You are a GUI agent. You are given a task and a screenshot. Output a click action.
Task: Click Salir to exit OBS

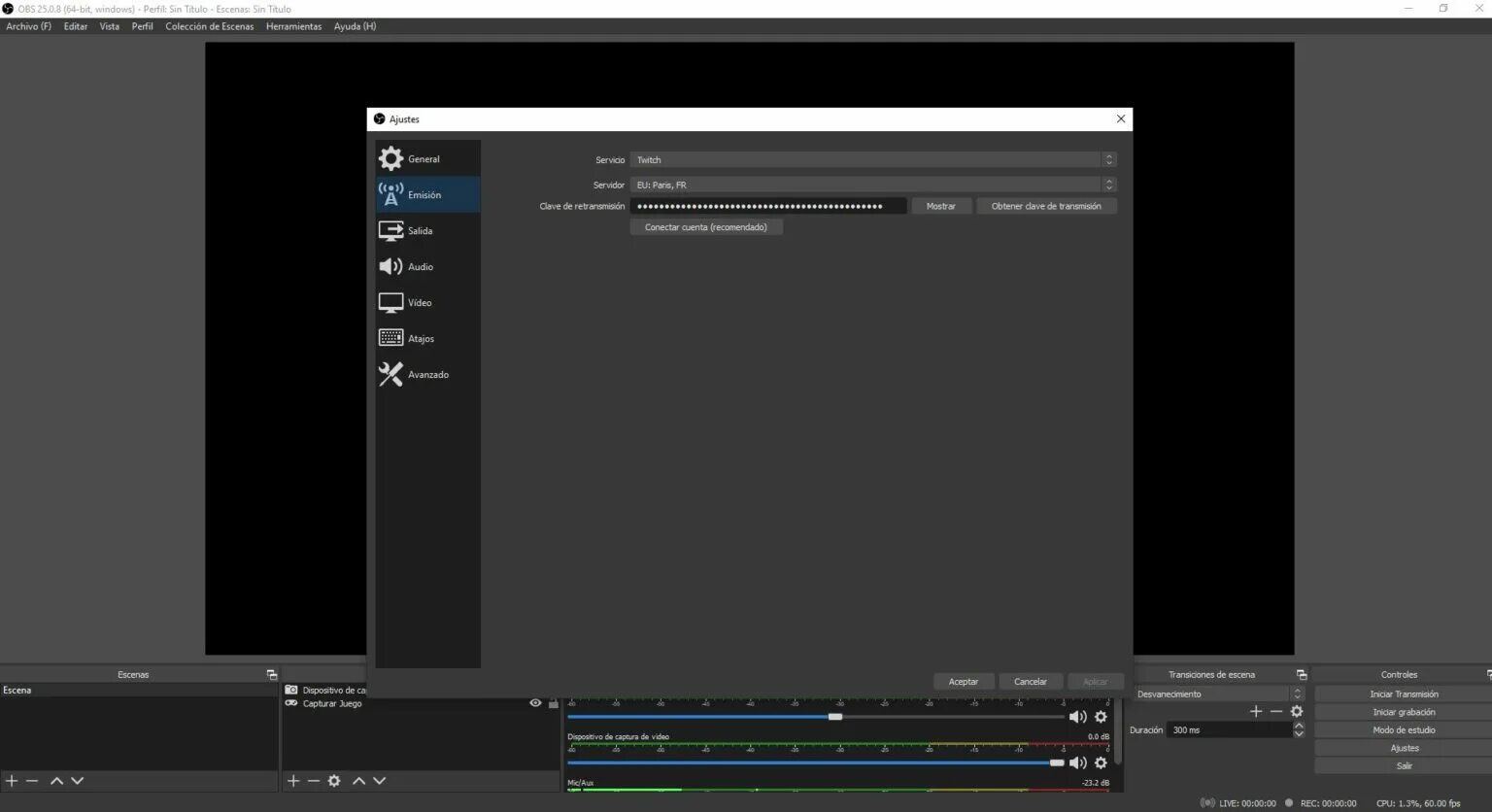(1404, 765)
